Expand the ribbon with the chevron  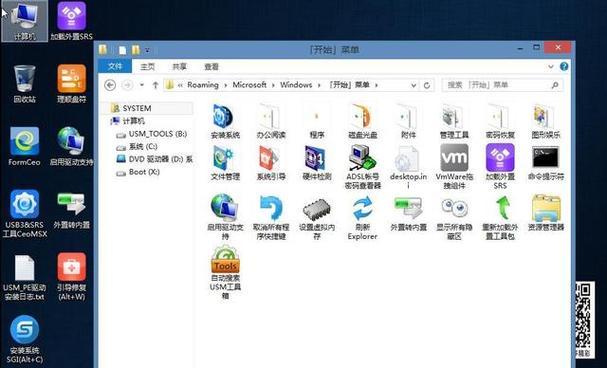pyautogui.click(x=550, y=67)
